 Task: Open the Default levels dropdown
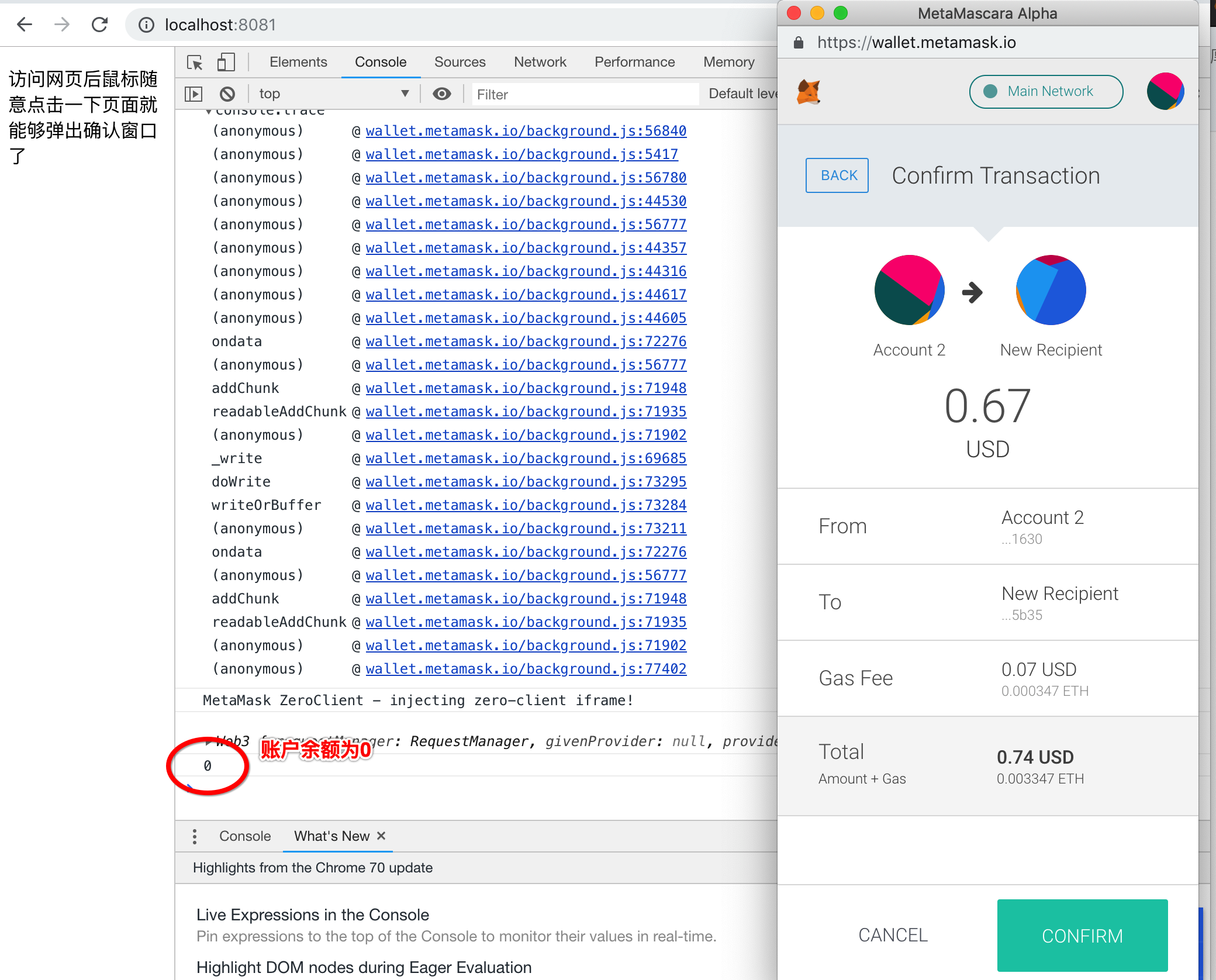(742, 94)
